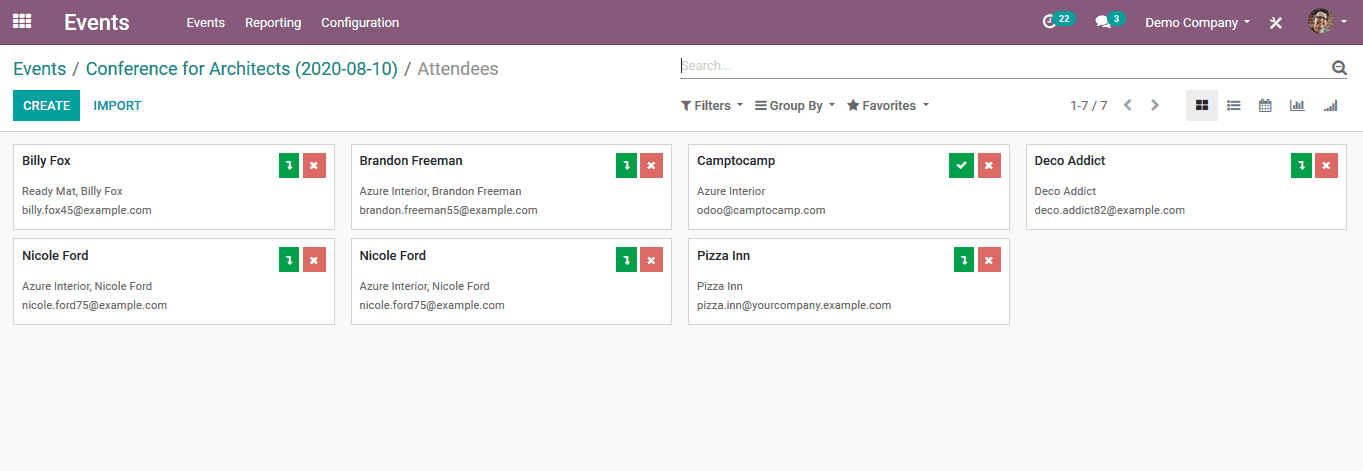Image resolution: width=1363 pixels, height=471 pixels.
Task: Switch to graph view
Action: point(1297,105)
